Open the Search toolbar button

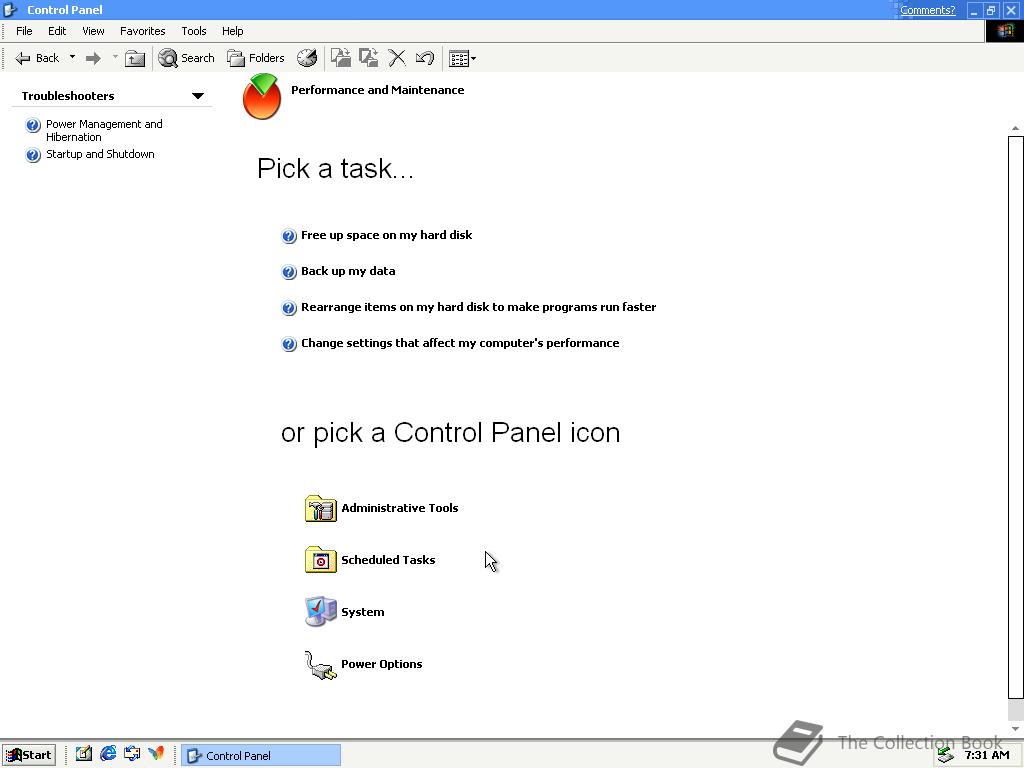(x=187, y=58)
